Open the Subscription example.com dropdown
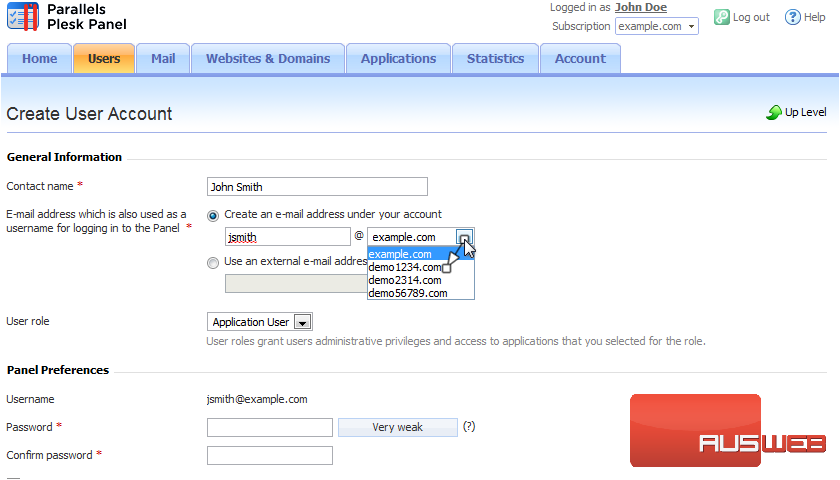The image size is (840, 480). (657, 26)
